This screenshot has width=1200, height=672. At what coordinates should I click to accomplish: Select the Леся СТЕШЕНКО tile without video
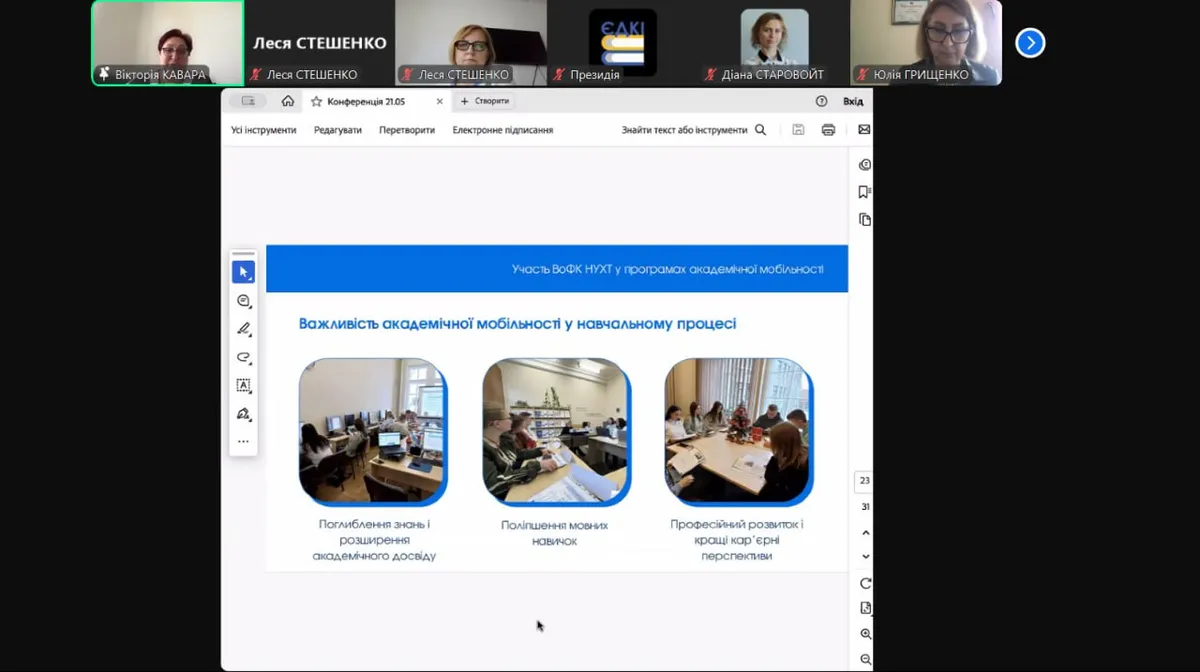pyautogui.click(x=319, y=43)
